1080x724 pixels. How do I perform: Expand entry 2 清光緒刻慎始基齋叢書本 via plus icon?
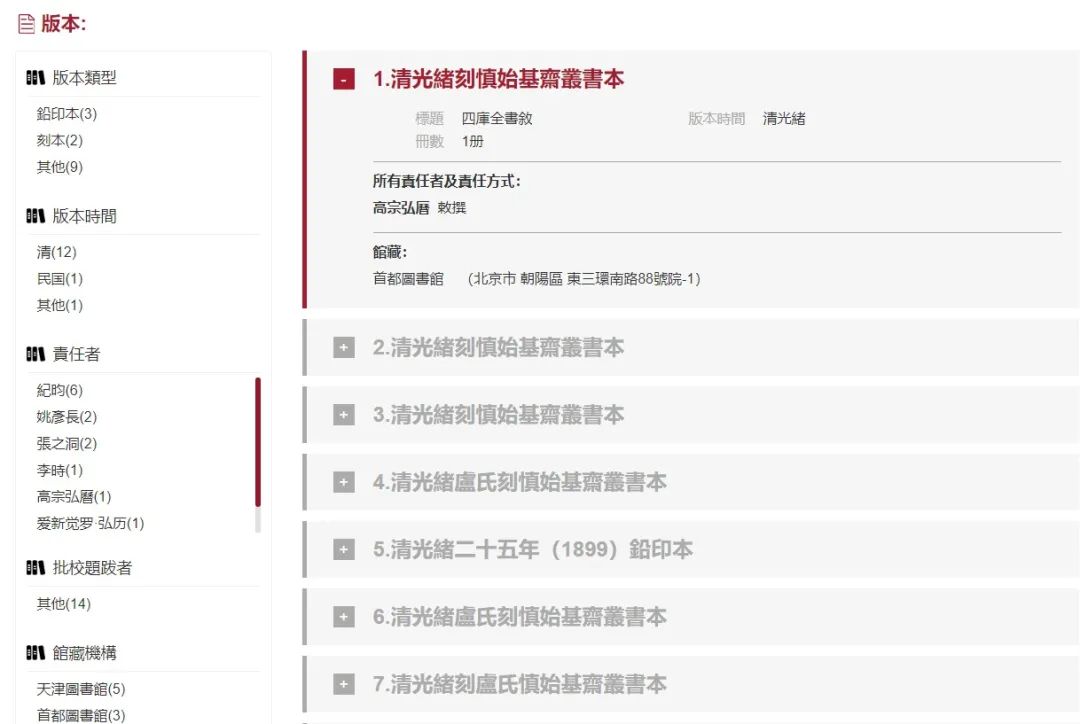click(343, 347)
